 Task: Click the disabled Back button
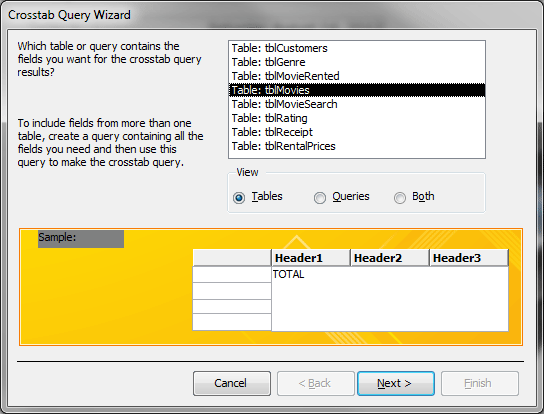click(x=316, y=383)
